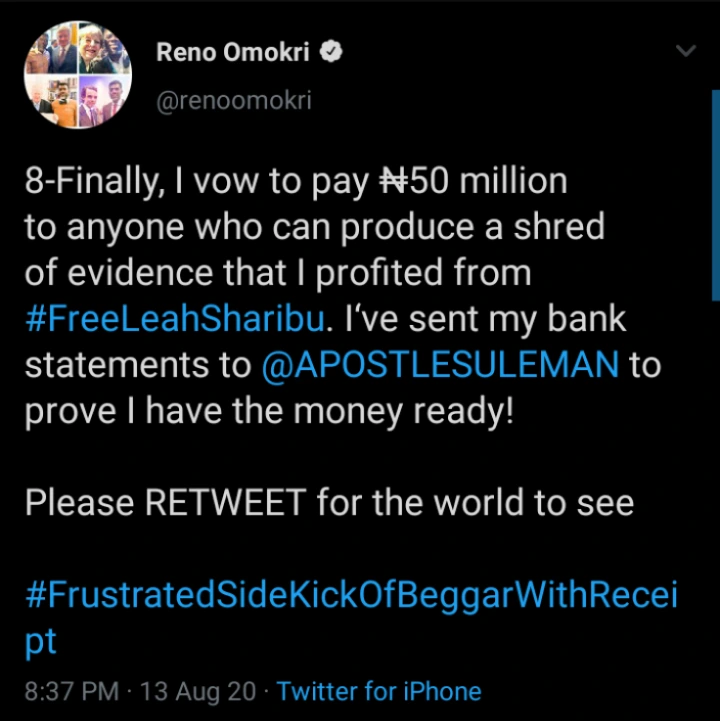Click the "prove I have the money ready!" line
The width and height of the screenshot is (720, 721).
(x=269, y=411)
